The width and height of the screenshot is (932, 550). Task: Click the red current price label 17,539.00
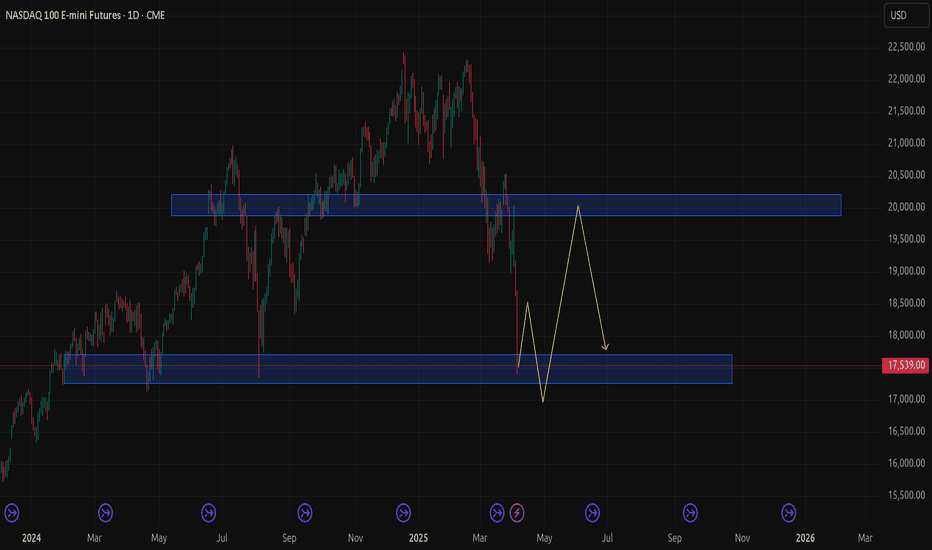pos(906,365)
